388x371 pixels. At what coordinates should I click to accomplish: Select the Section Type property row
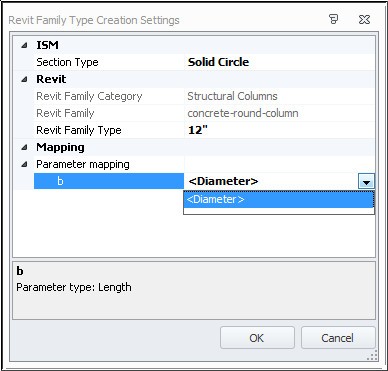[204, 62]
